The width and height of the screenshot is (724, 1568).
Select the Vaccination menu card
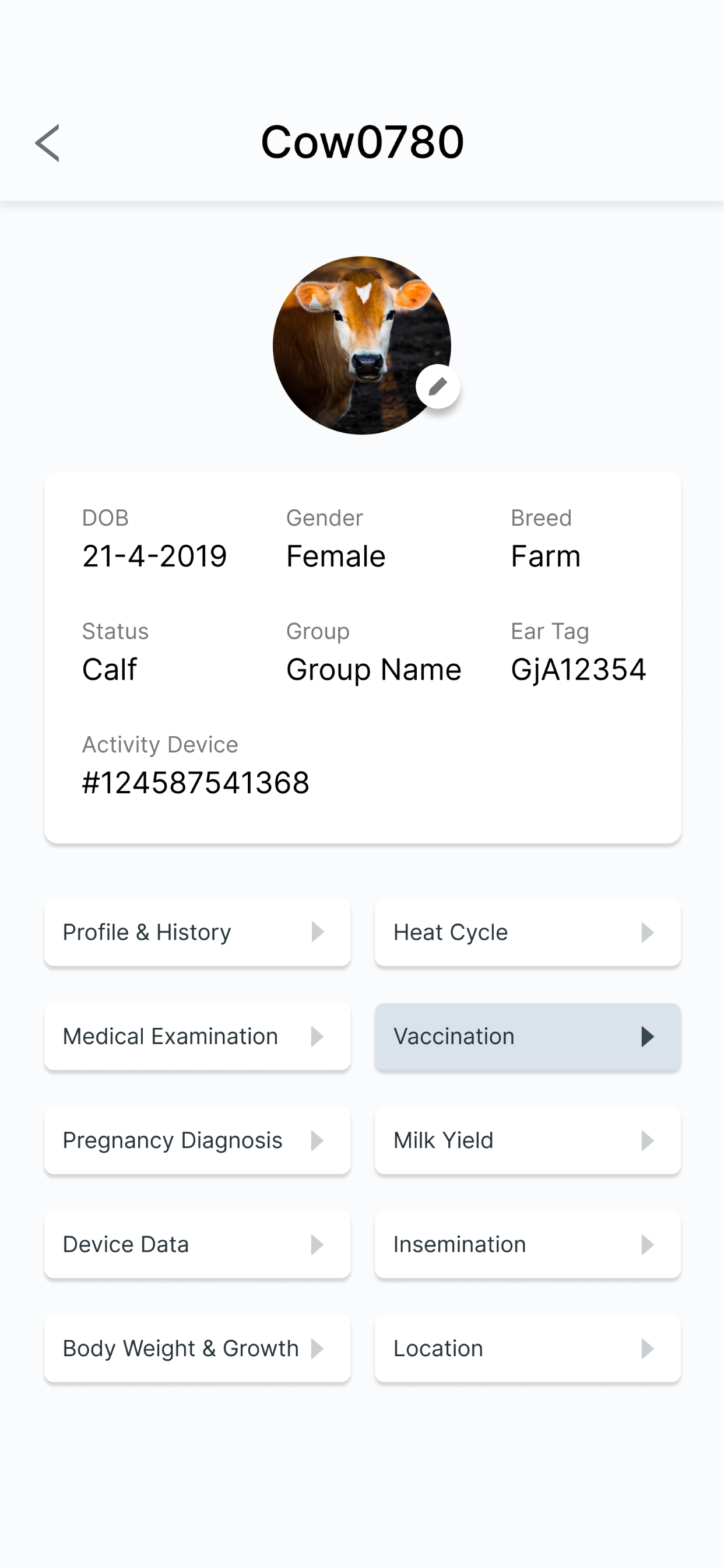tap(528, 1036)
